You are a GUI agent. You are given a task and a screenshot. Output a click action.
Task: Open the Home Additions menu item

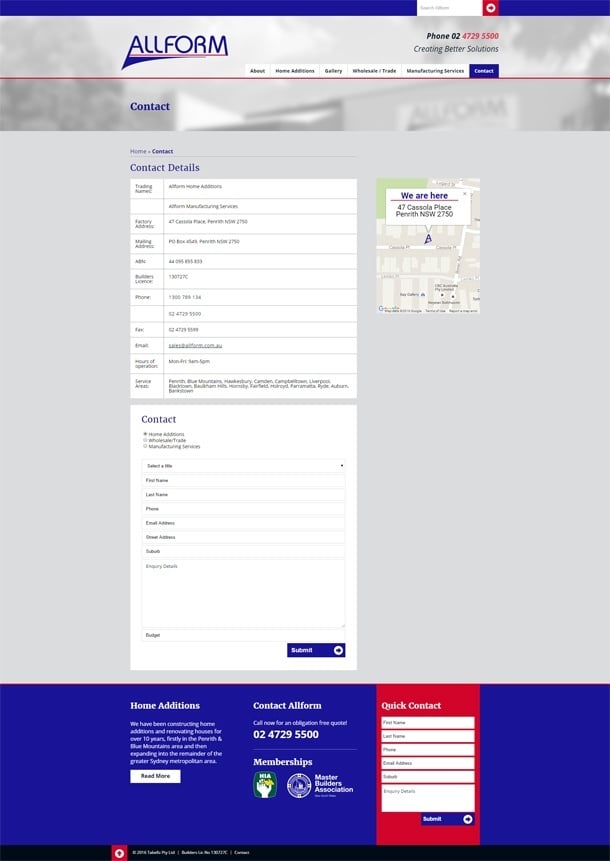point(295,71)
